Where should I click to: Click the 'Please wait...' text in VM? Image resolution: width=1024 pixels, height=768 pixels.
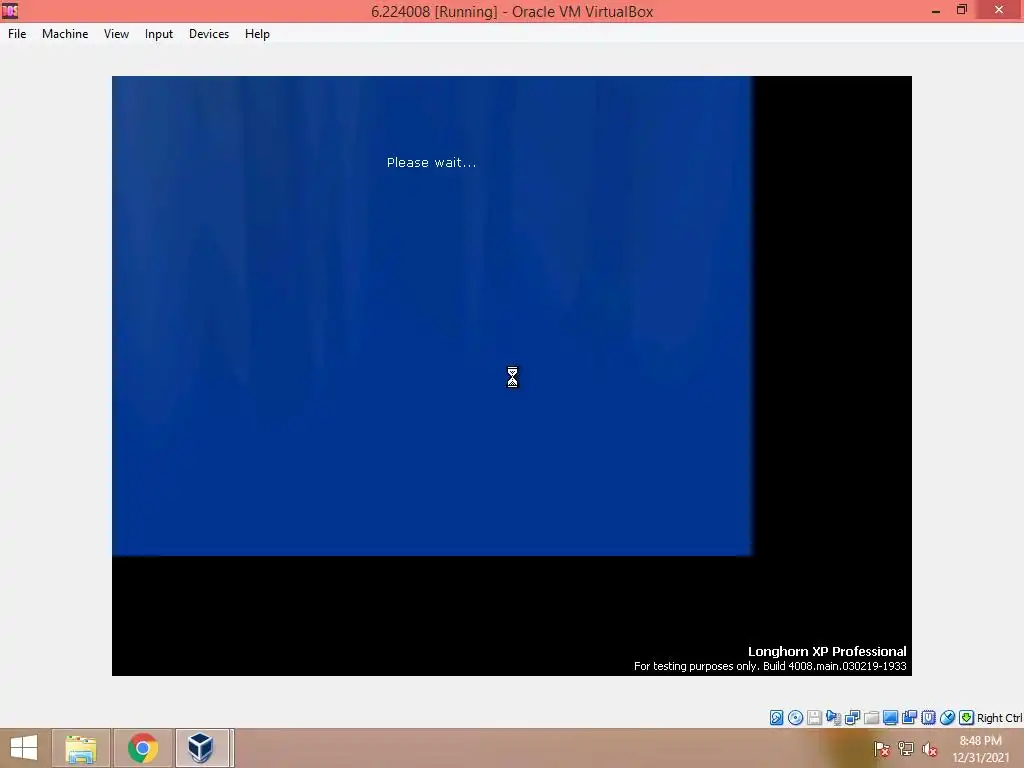pos(431,163)
